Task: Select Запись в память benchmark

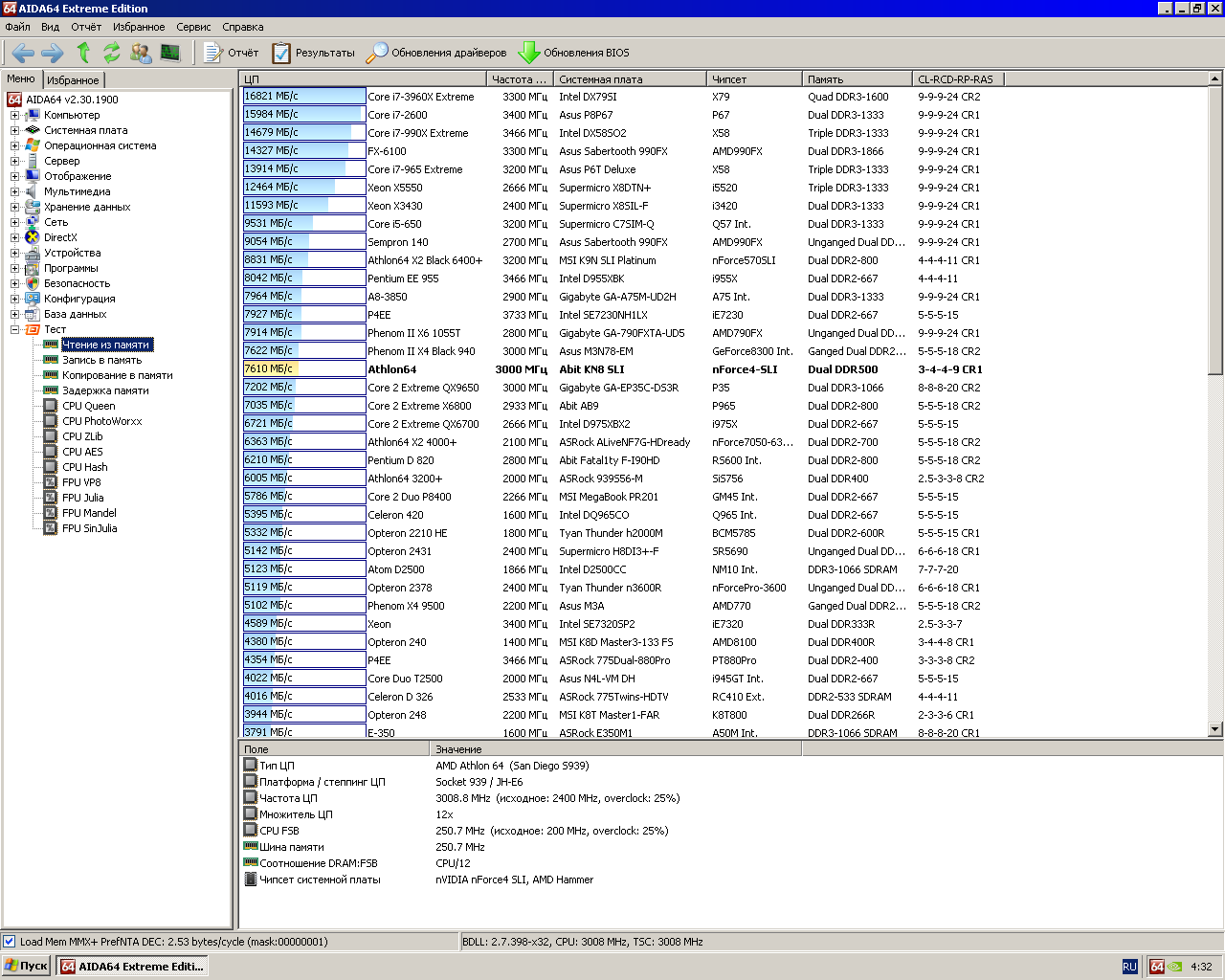Action: coord(101,360)
